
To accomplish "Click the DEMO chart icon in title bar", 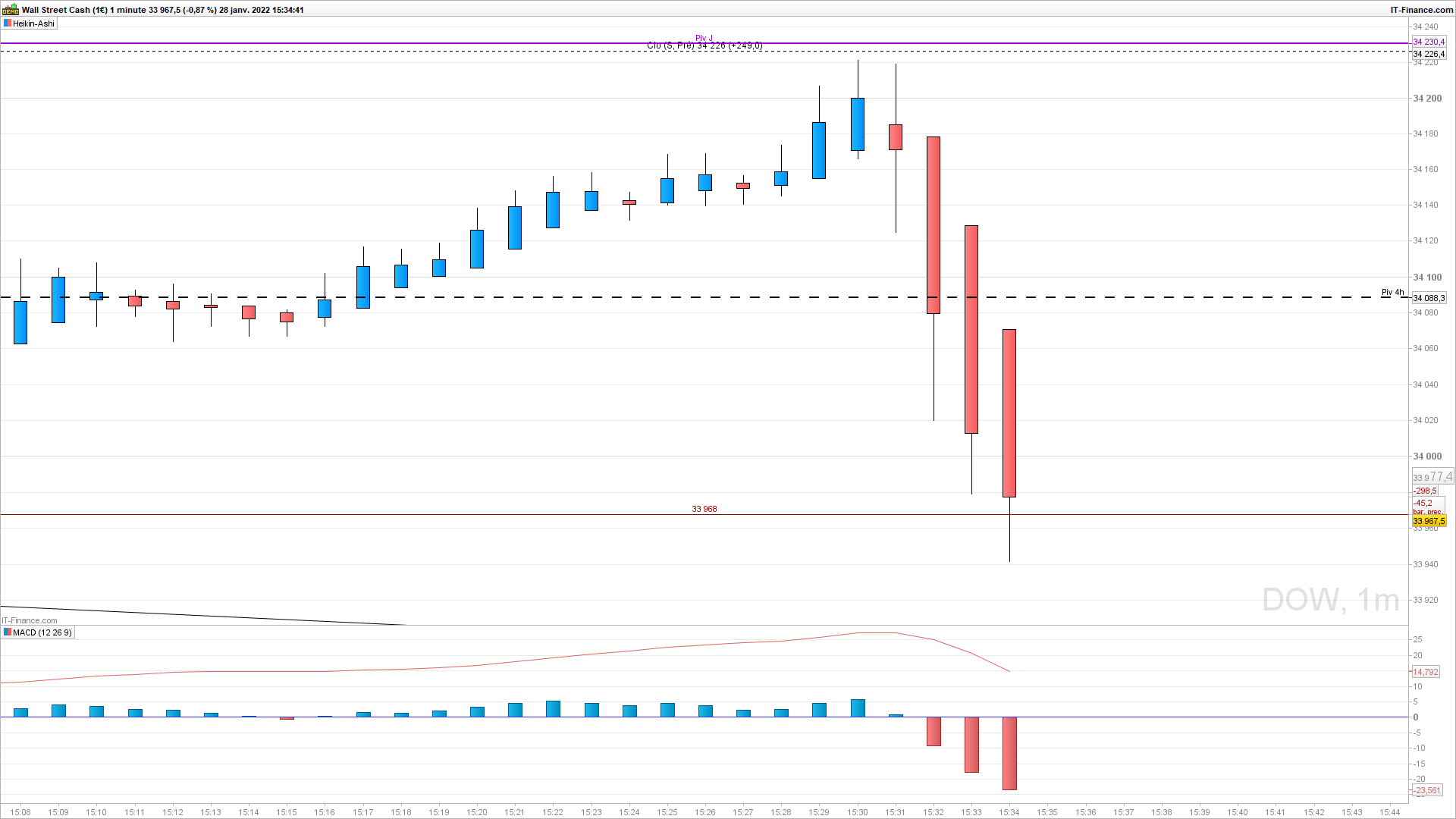I will [x=10, y=10].
